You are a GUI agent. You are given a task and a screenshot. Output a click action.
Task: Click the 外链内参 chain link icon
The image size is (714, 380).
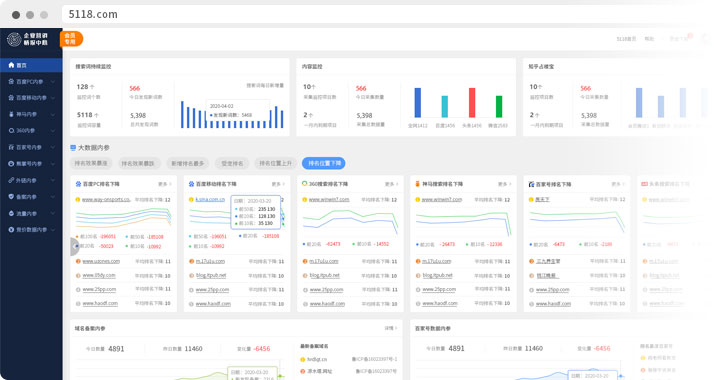click(x=11, y=180)
